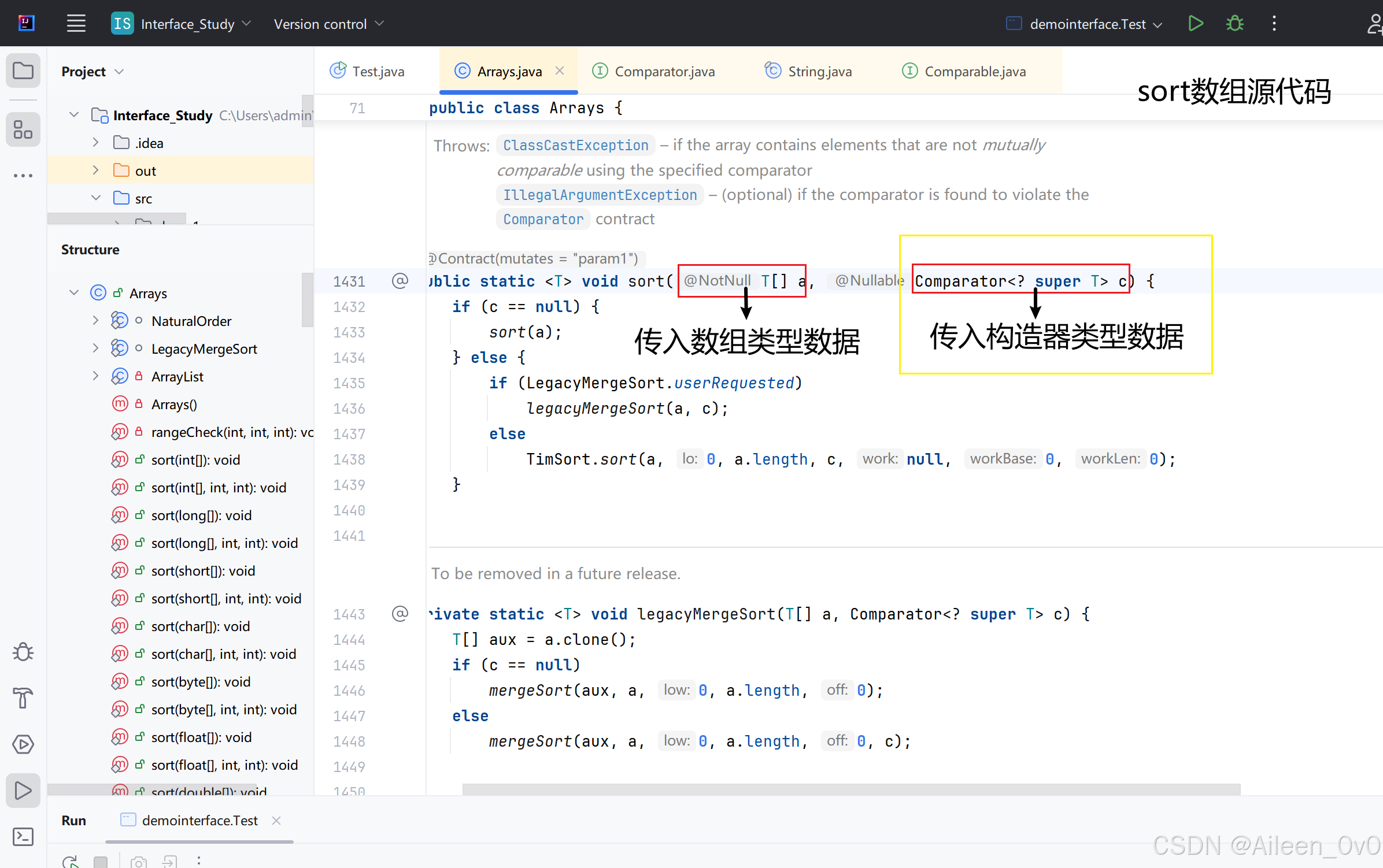Select sort(byte[], int, int): void
The height and width of the screenshot is (868, 1383).
(180, 709)
